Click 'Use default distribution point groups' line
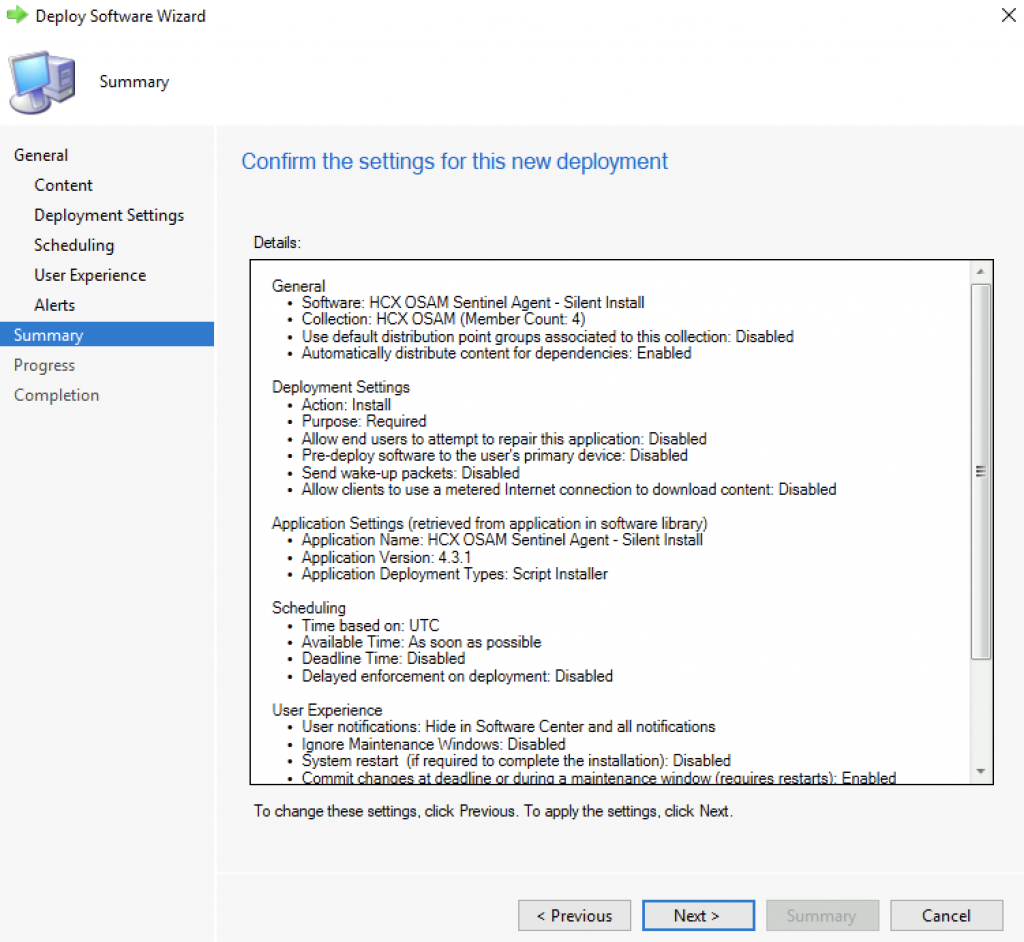 point(547,336)
